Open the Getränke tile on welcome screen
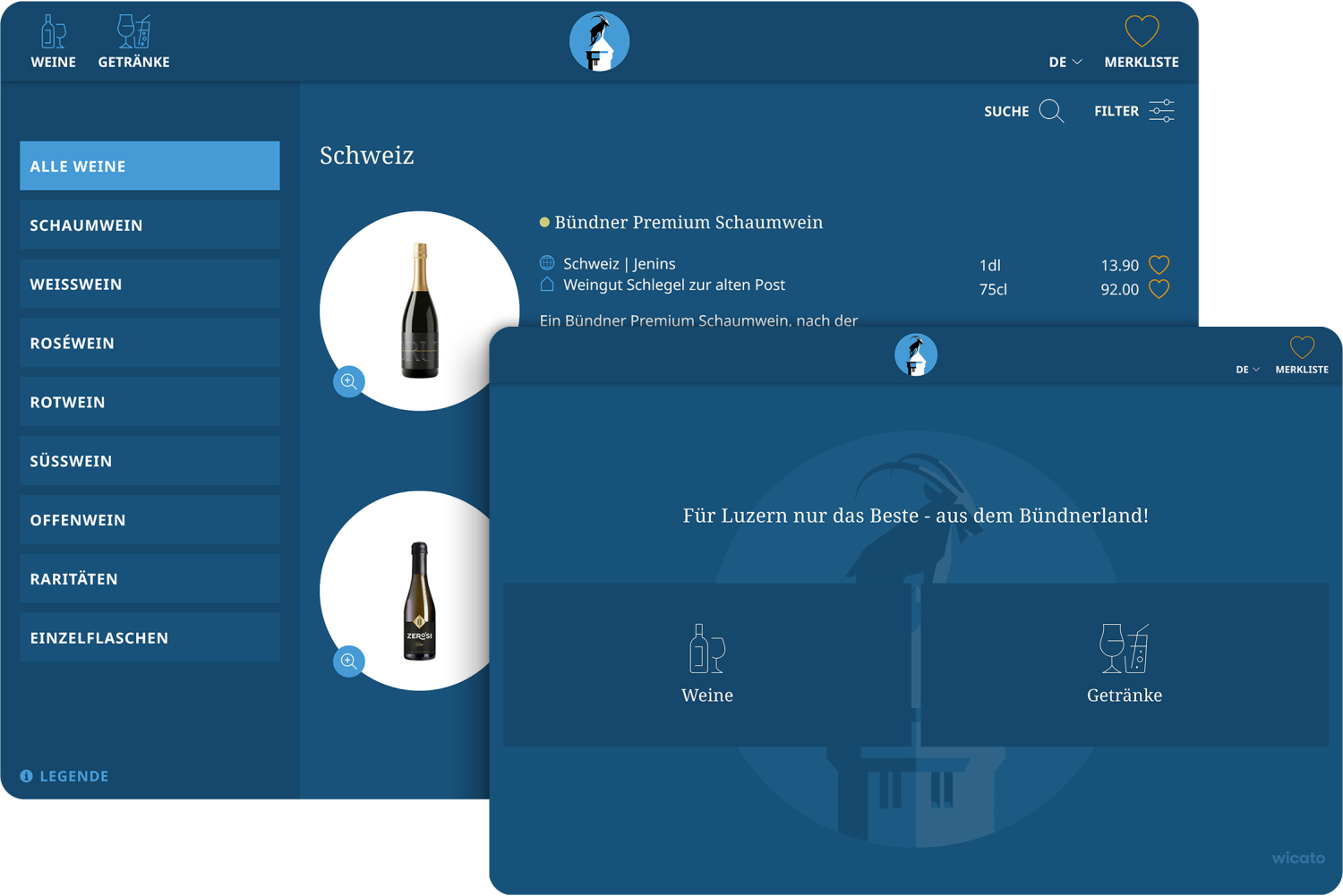 click(x=1124, y=664)
